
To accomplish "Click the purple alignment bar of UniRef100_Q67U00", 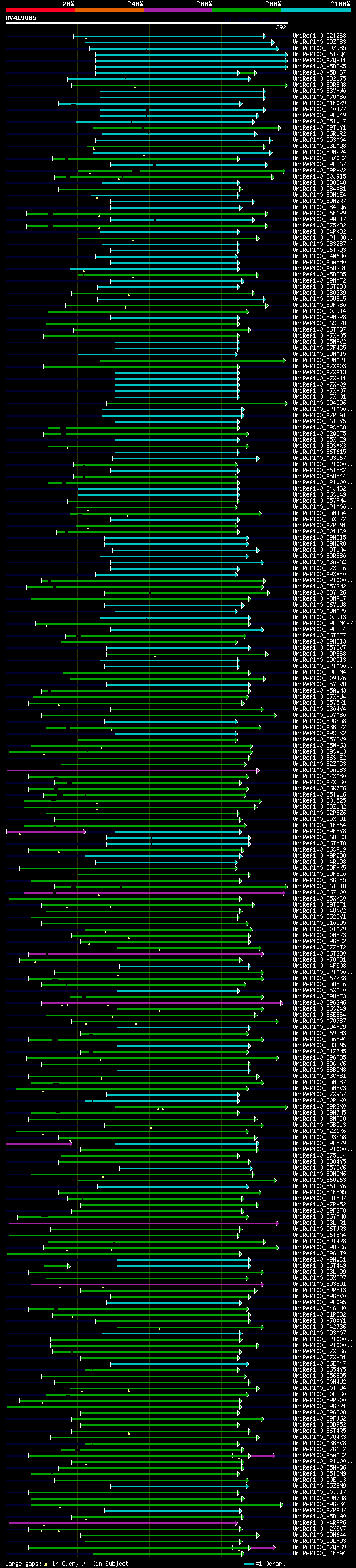I will click(x=155, y=892).
